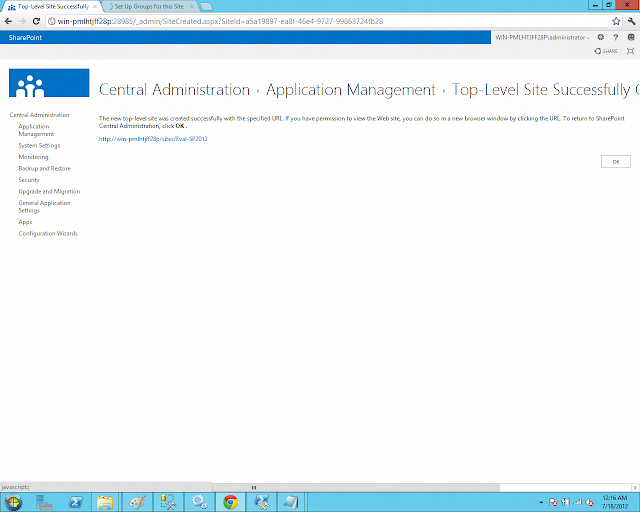Open Monitoring in left navigation
This screenshot has height=512, width=640.
tap(33, 157)
